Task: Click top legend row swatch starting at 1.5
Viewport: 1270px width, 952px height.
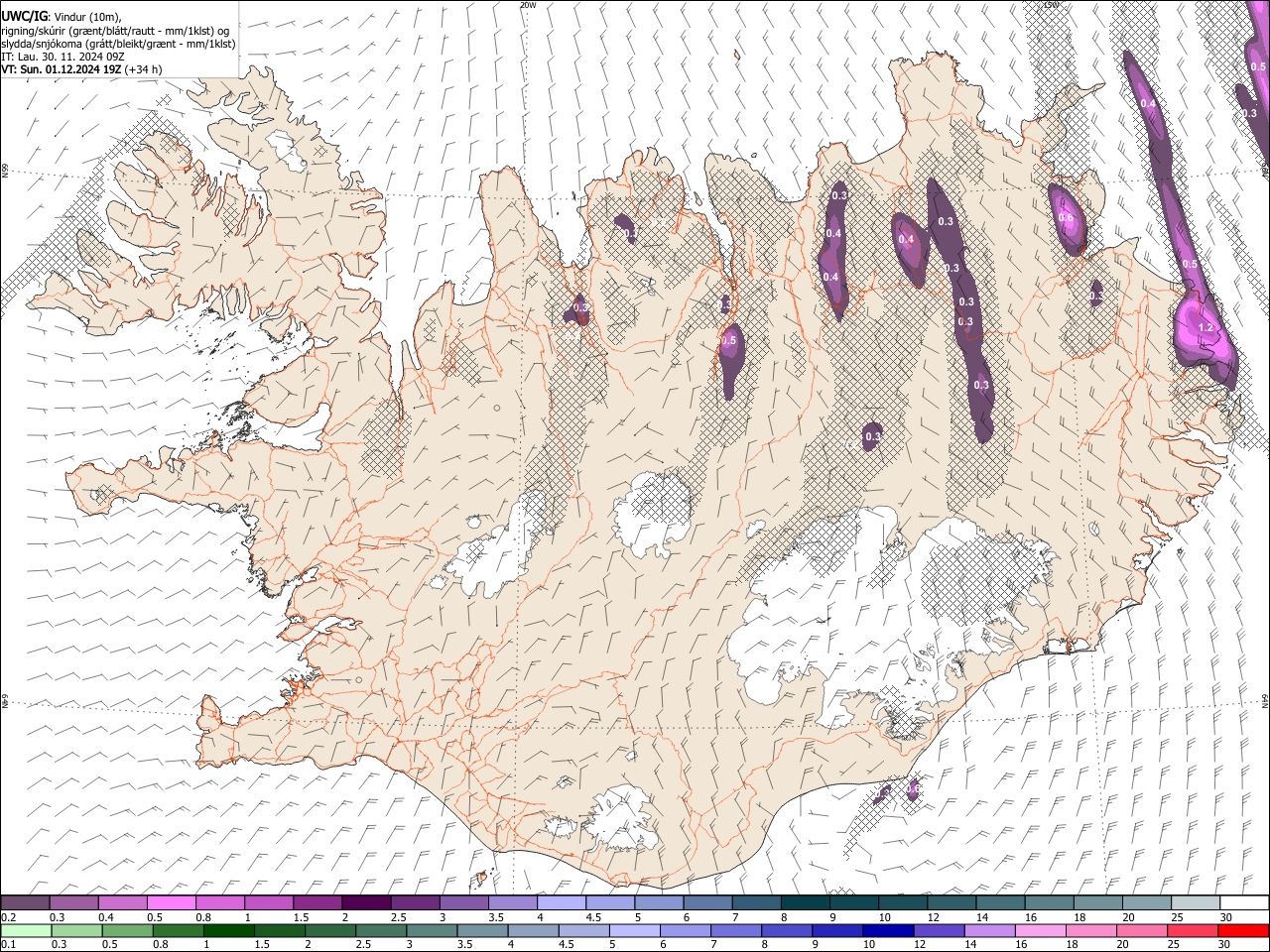Action: (x=317, y=902)
